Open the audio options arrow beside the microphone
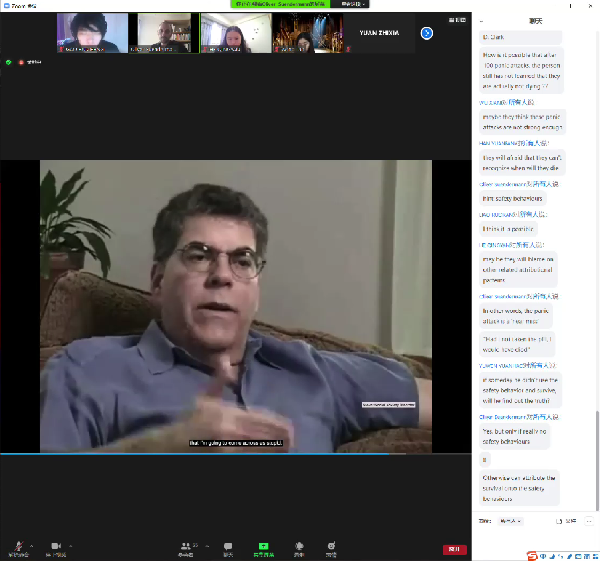Viewport: 600px width, 561px height. [32, 546]
